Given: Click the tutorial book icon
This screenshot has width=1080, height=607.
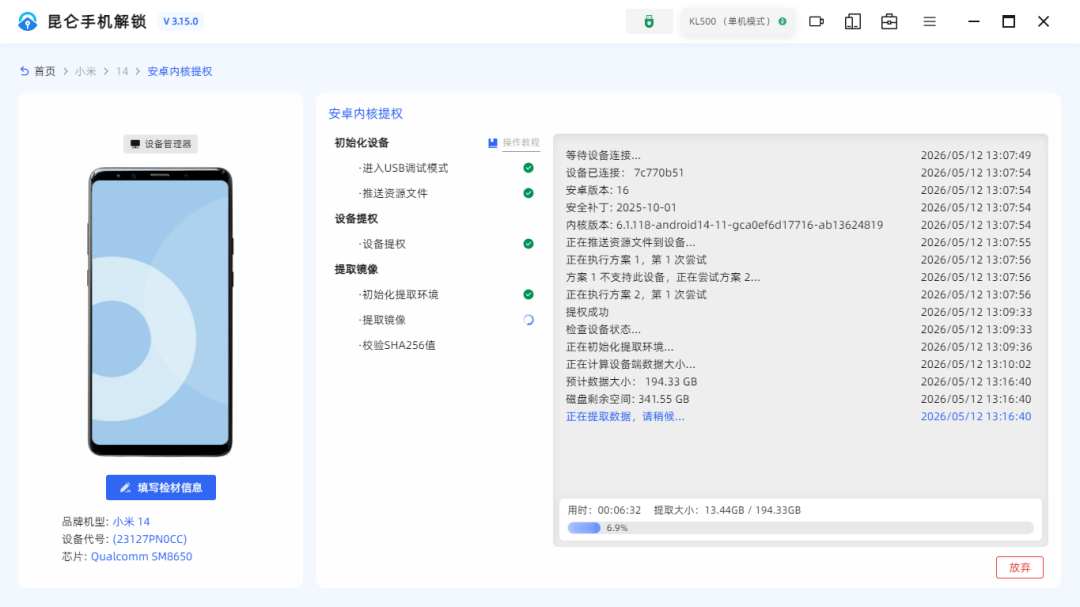Looking at the screenshot, I should [492, 143].
